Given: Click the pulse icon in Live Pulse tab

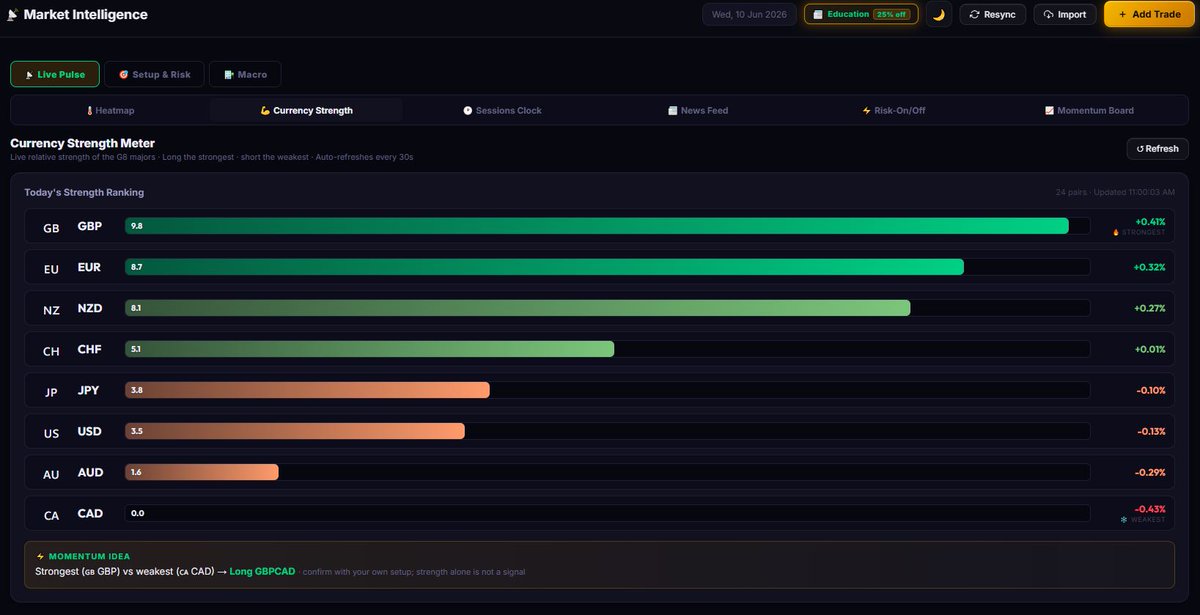Looking at the screenshot, I should click(x=29, y=74).
